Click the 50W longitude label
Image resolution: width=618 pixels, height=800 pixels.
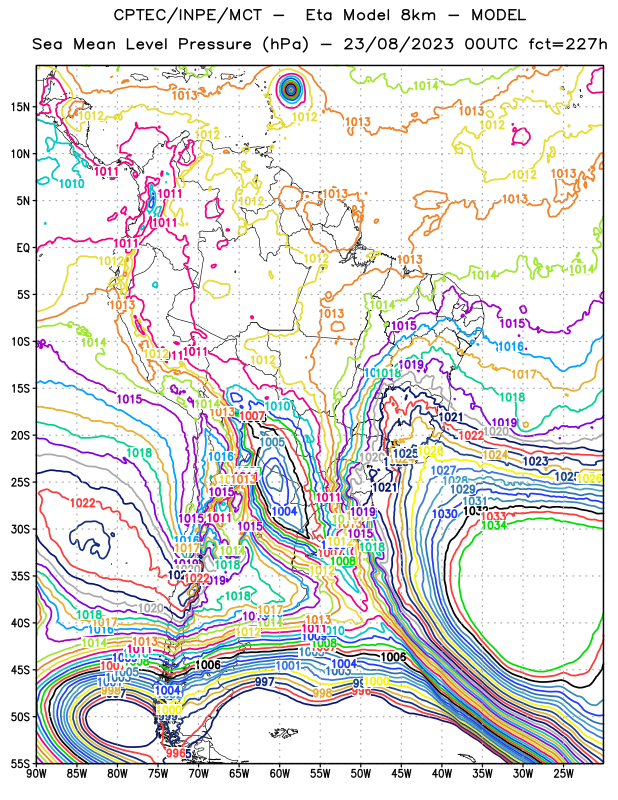click(361, 774)
